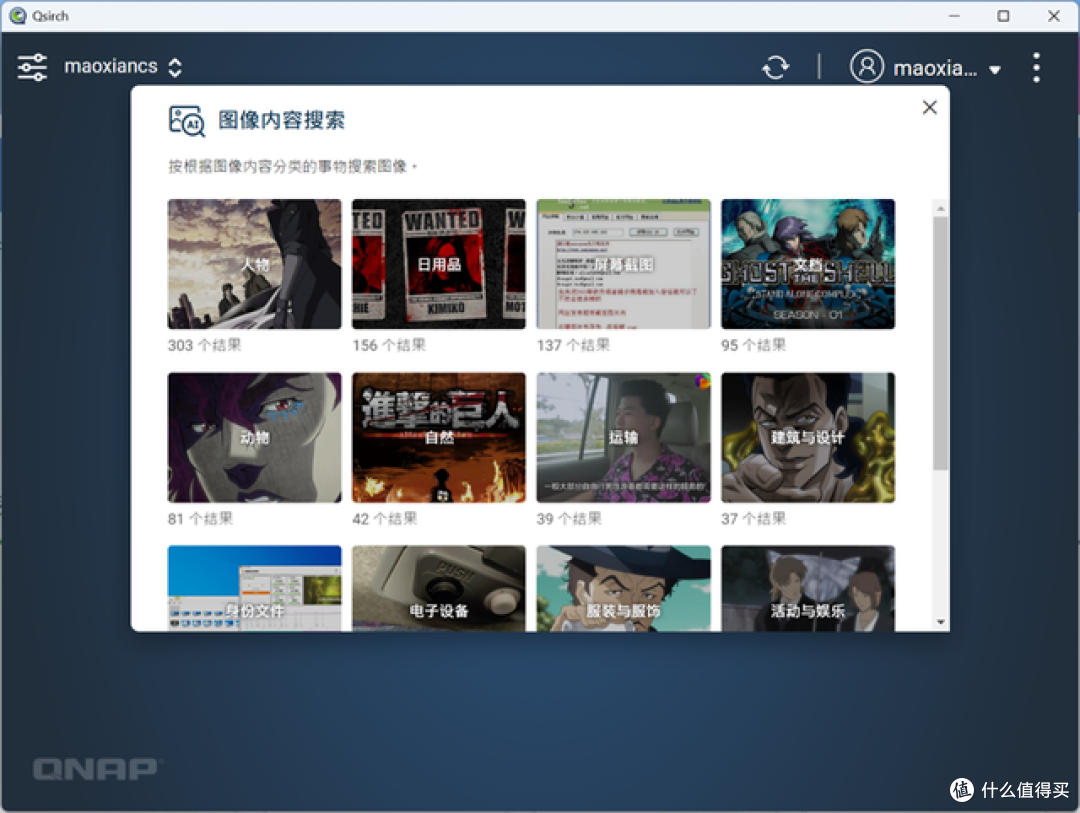Click the refresh sync icon
The height and width of the screenshot is (813, 1080).
click(776, 68)
